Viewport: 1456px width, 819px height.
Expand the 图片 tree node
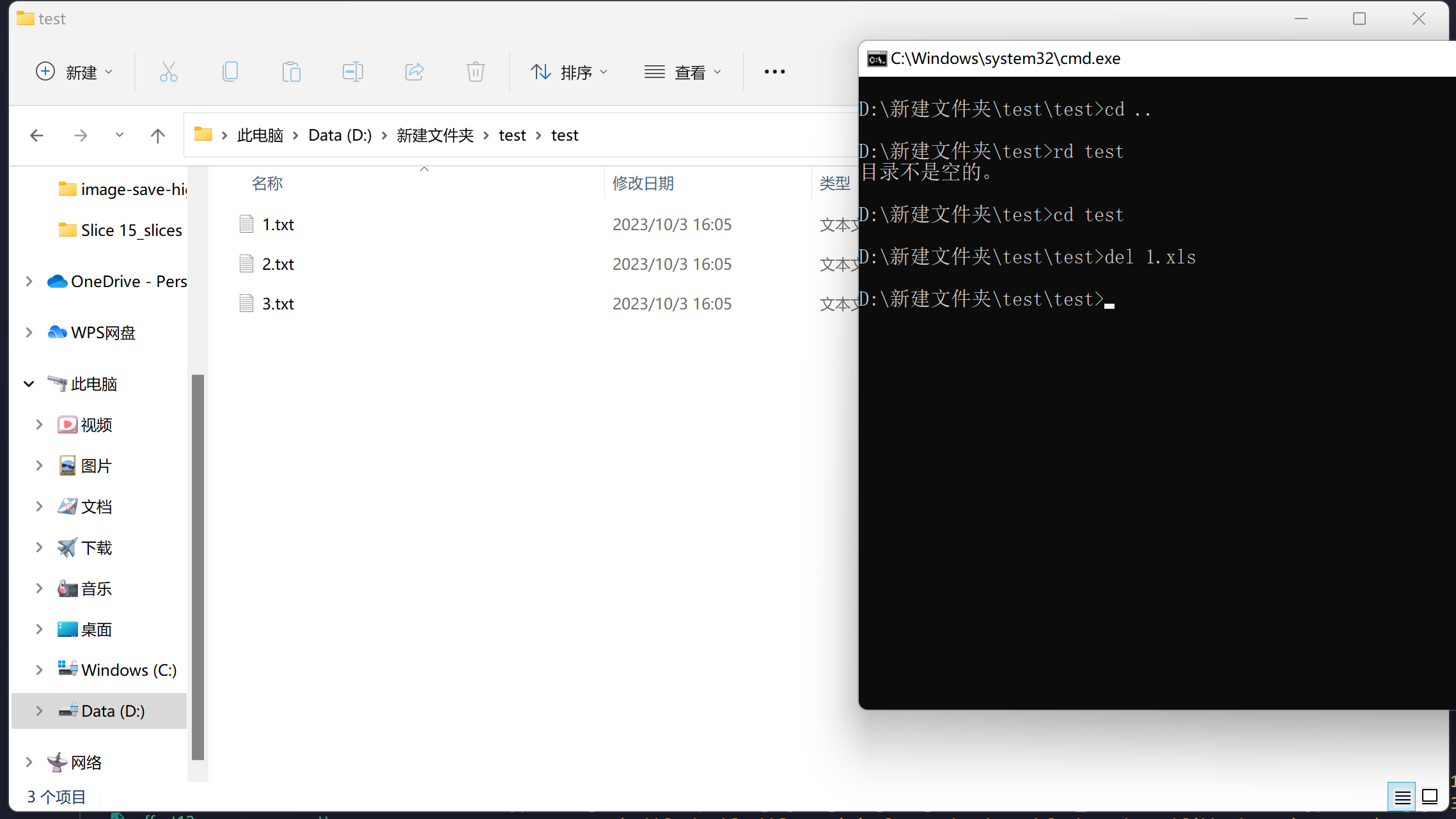tap(39, 465)
